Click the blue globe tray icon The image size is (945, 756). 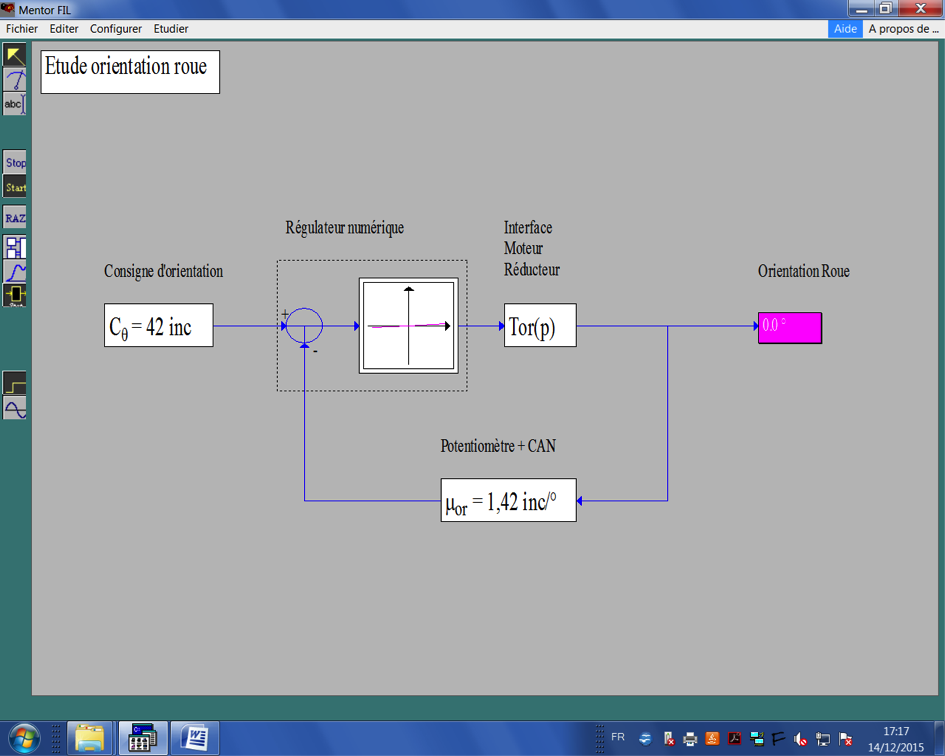(x=645, y=739)
